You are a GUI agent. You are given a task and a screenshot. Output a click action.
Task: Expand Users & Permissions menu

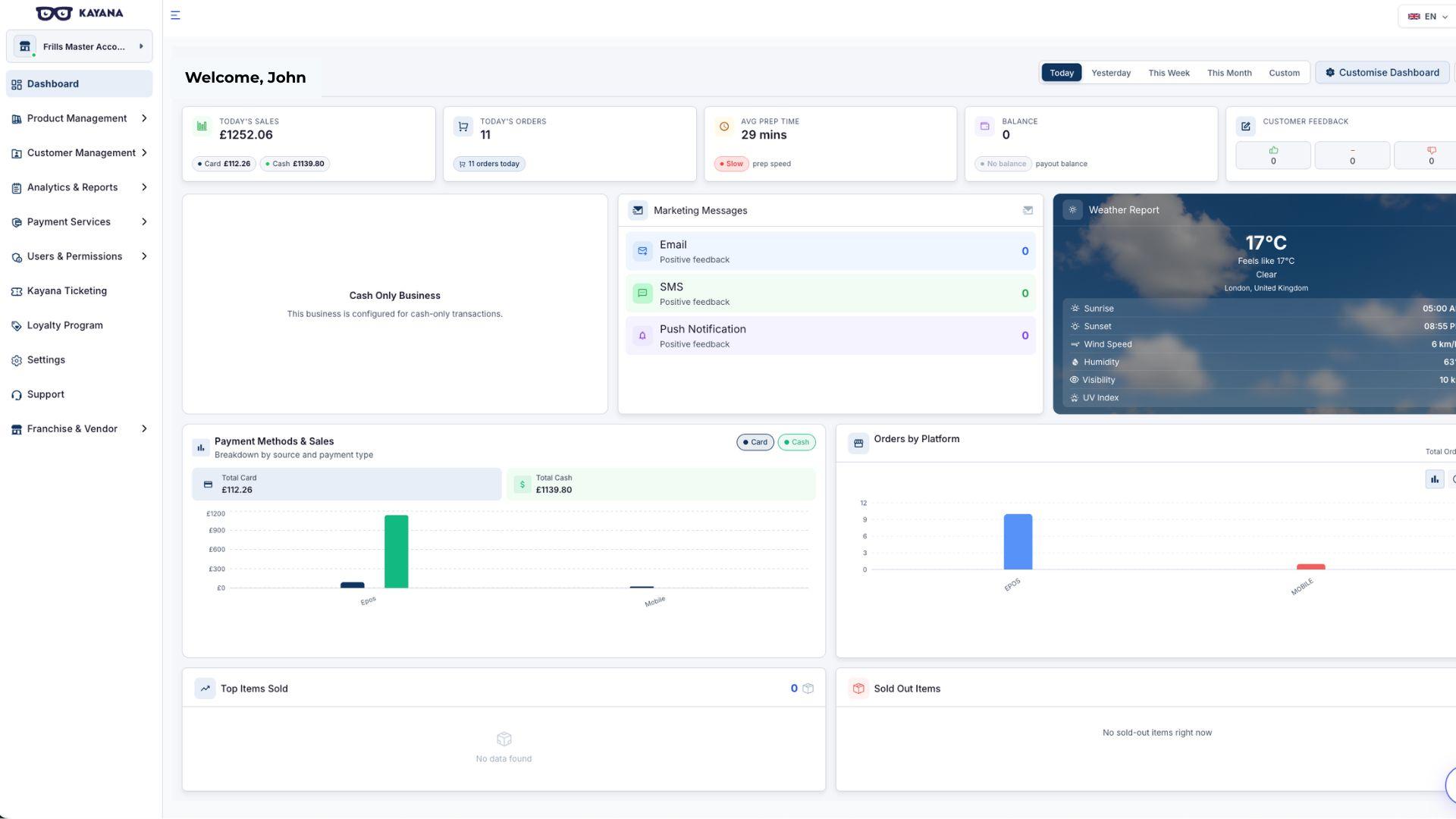[x=79, y=256]
